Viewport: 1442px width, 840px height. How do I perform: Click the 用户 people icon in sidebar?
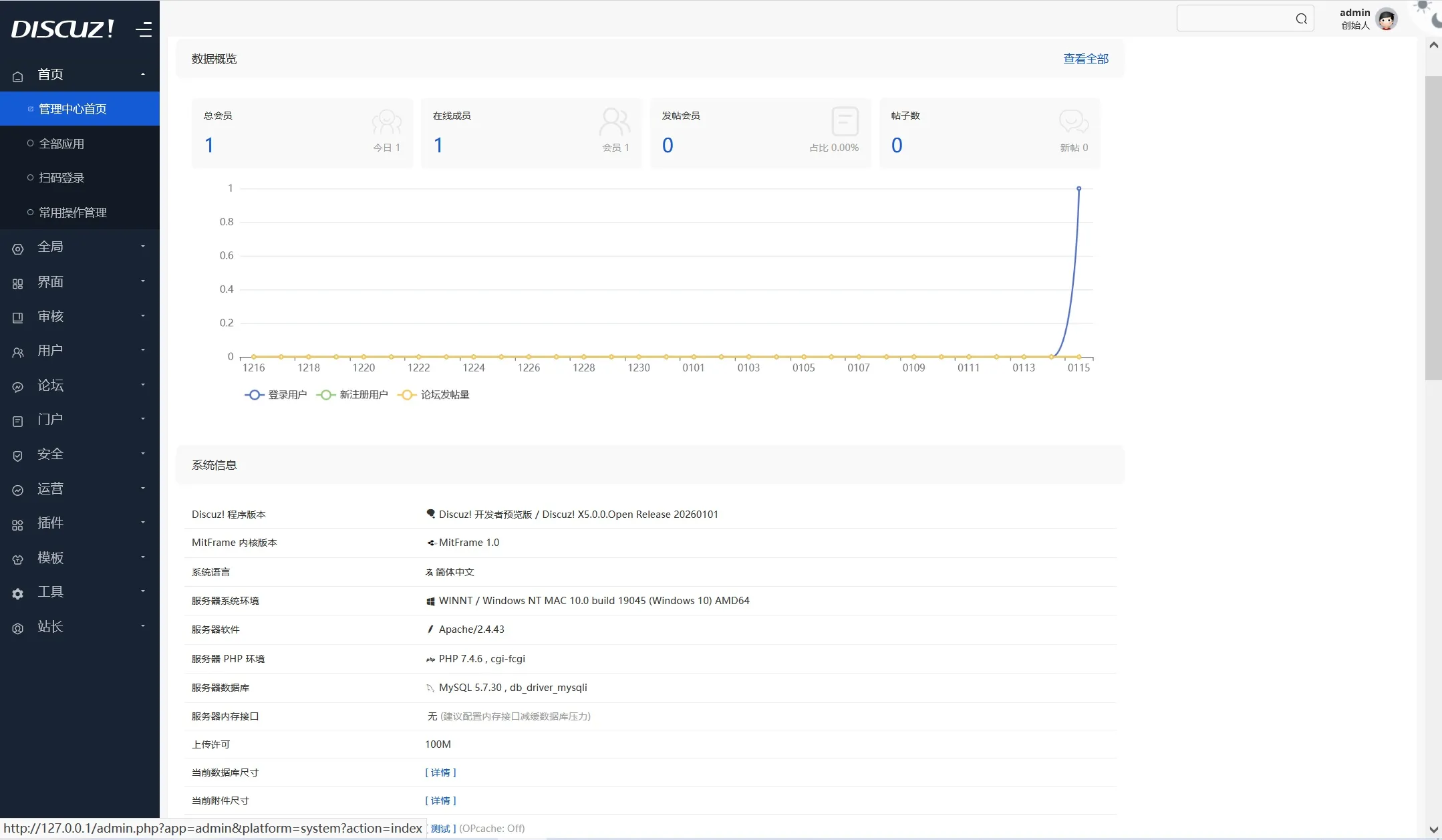pos(18,352)
